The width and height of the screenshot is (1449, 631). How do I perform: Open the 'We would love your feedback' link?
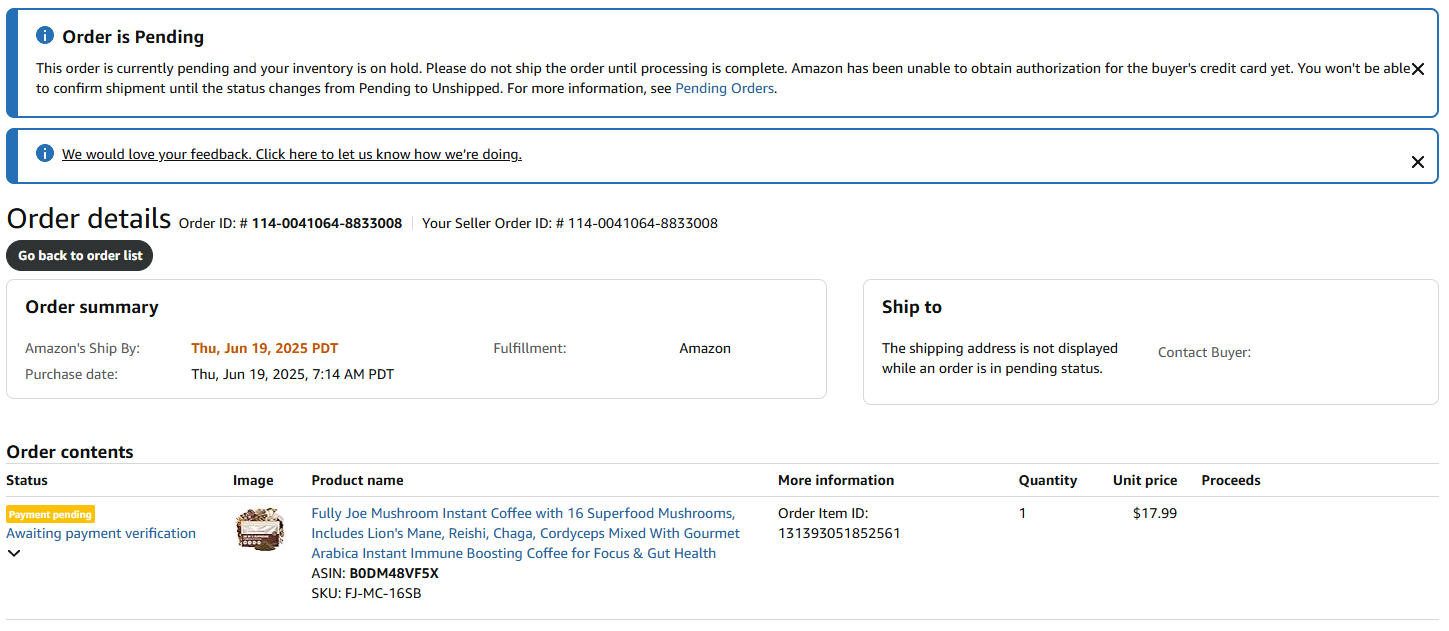(x=292, y=154)
